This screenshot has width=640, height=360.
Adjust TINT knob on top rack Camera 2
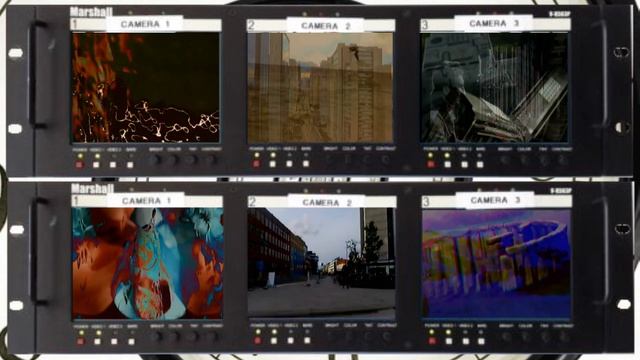pyautogui.click(x=367, y=160)
